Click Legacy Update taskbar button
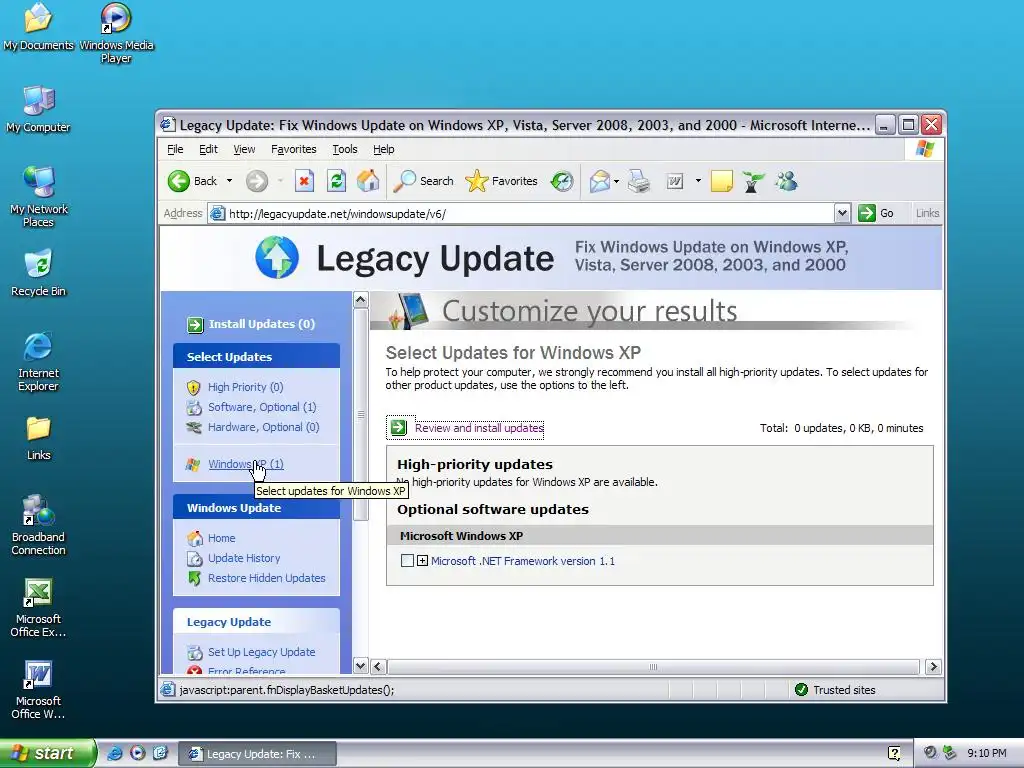The height and width of the screenshot is (768, 1024). pyautogui.click(x=258, y=754)
